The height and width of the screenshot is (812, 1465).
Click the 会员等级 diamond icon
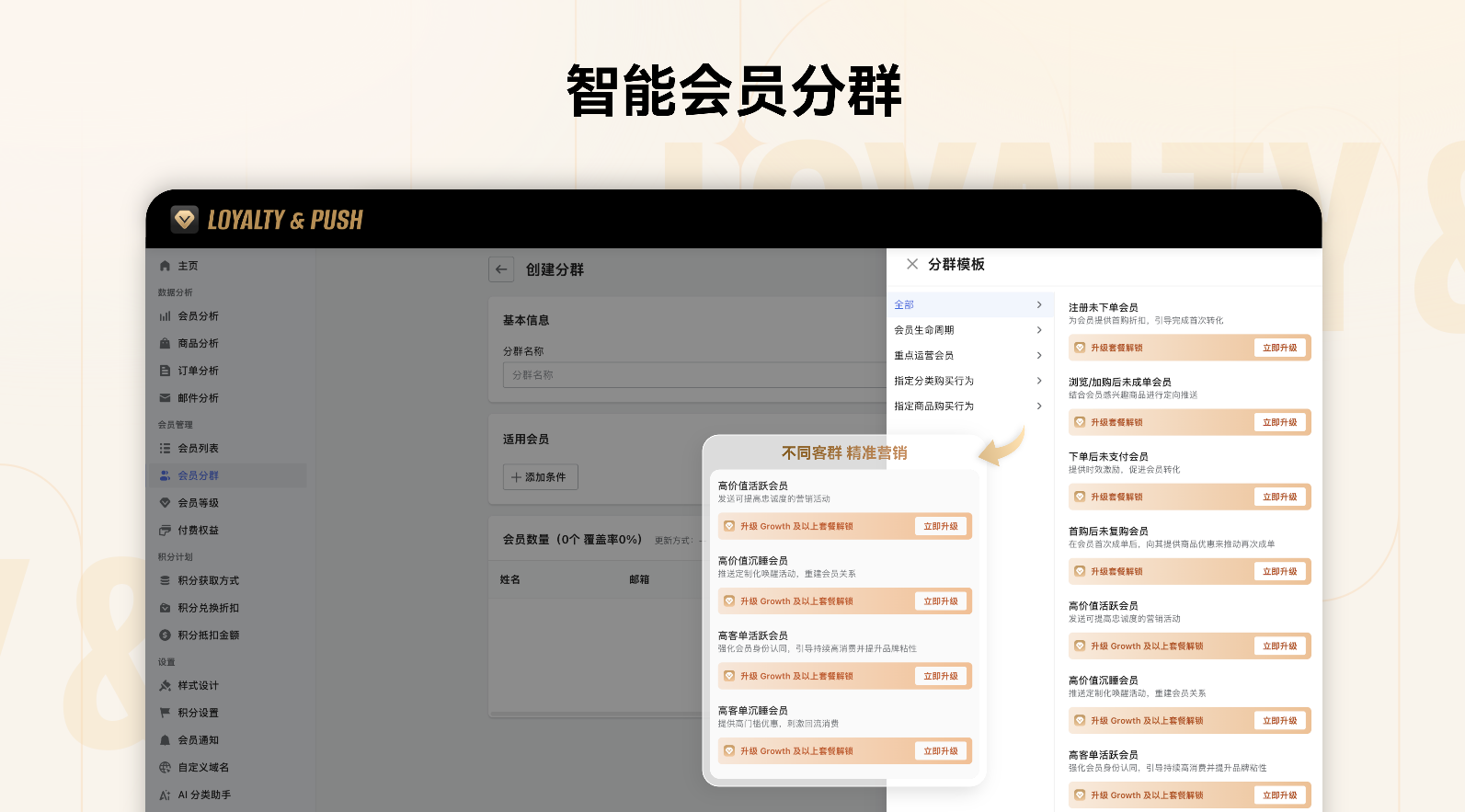165,503
